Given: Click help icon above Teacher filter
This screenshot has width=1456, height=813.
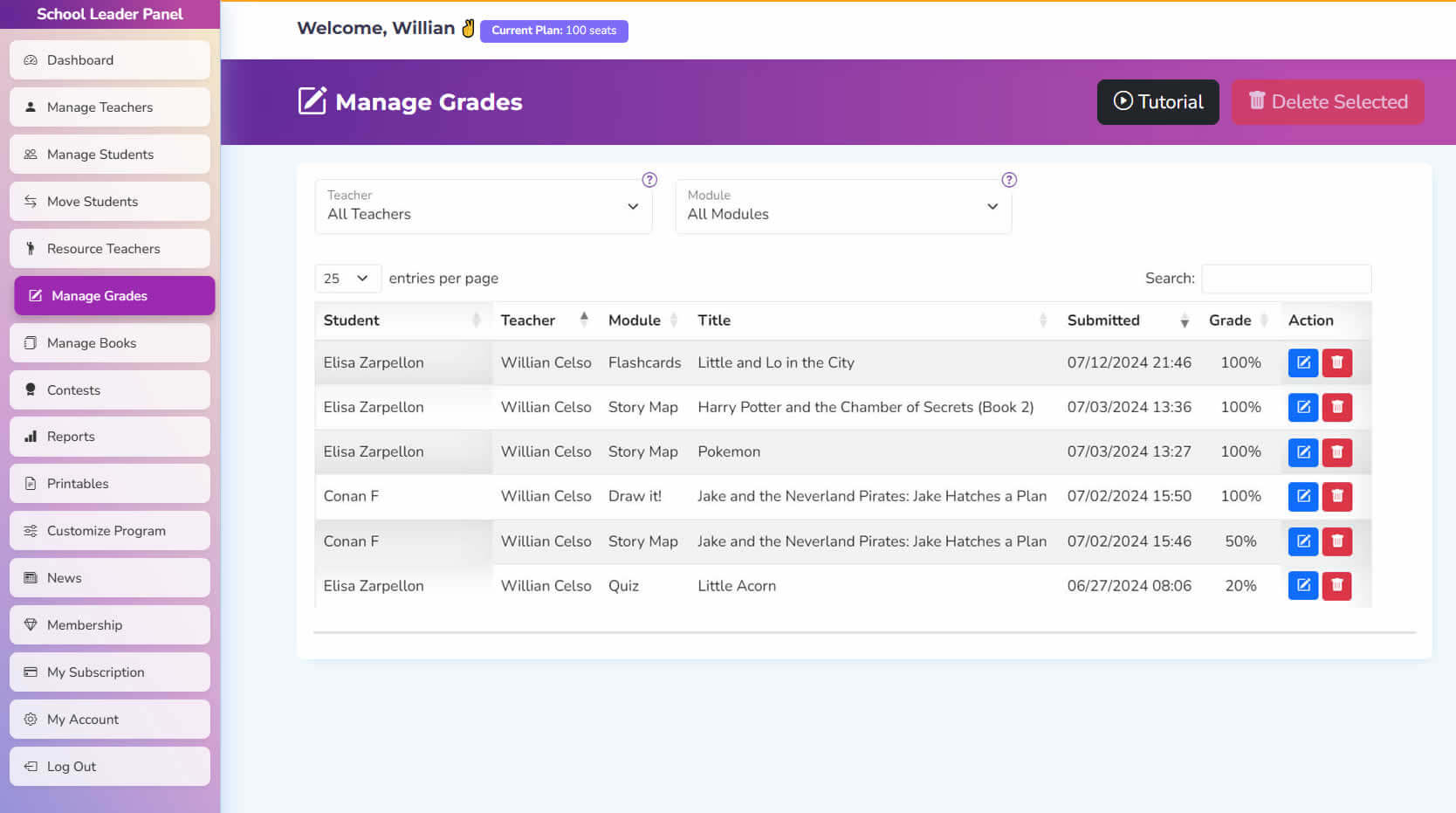Looking at the screenshot, I should pos(649,180).
